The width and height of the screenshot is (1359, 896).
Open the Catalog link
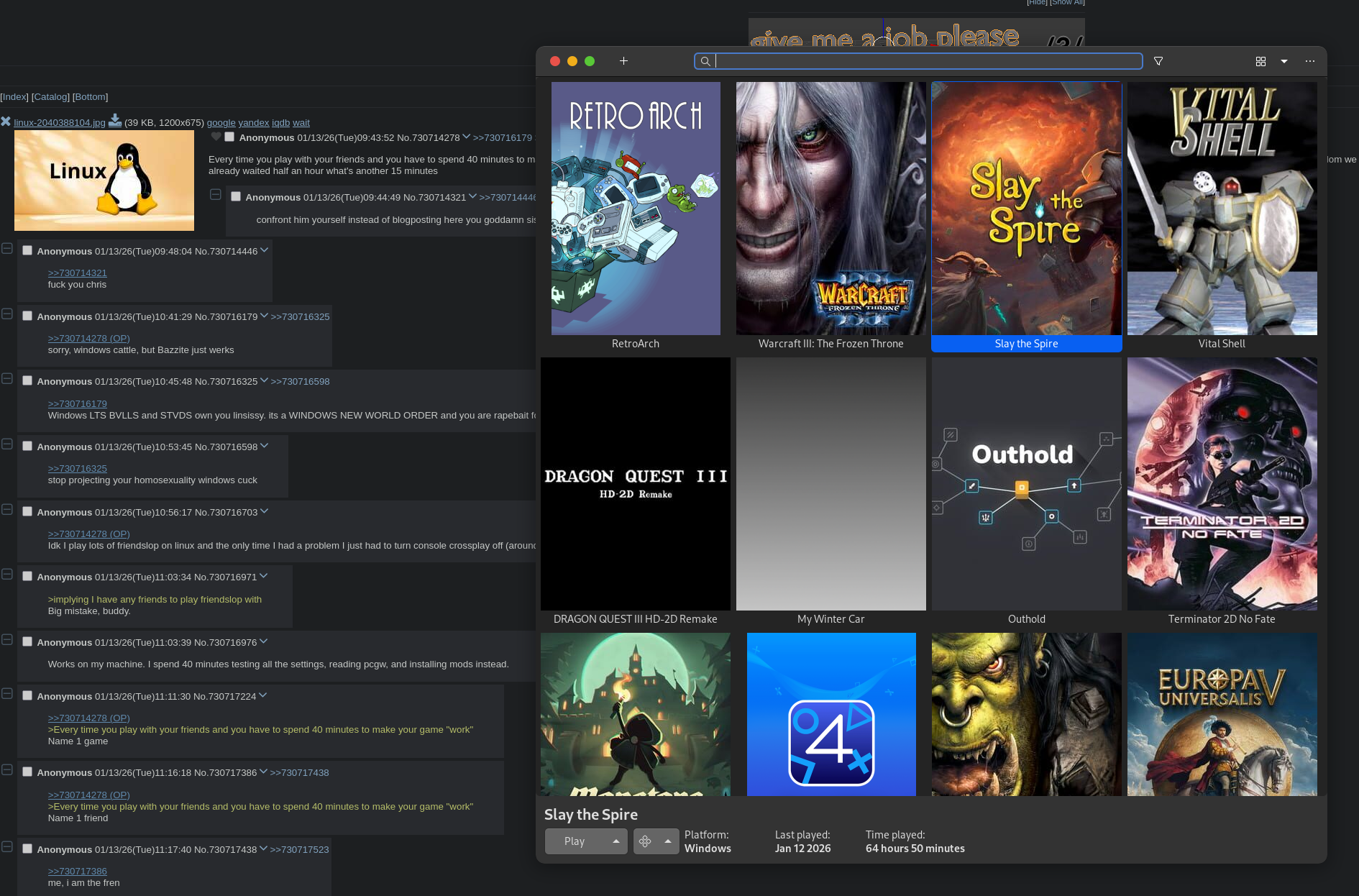point(50,97)
